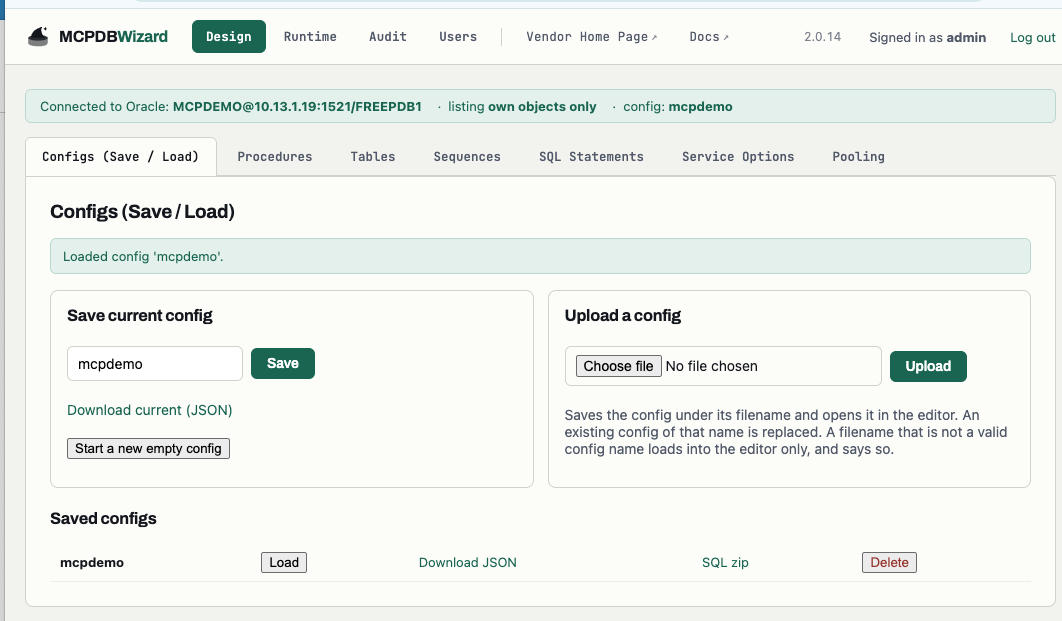Click the 'Upload a config' heading
The height and width of the screenshot is (621, 1062).
coord(622,315)
